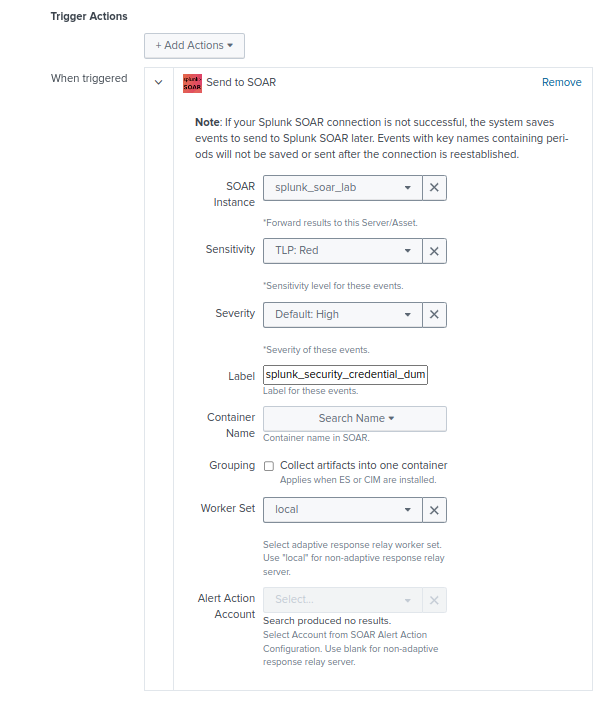Screen dimensions: 604x701
Task: Clear the Severity Default: High selection
Action: [x=434, y=314]
